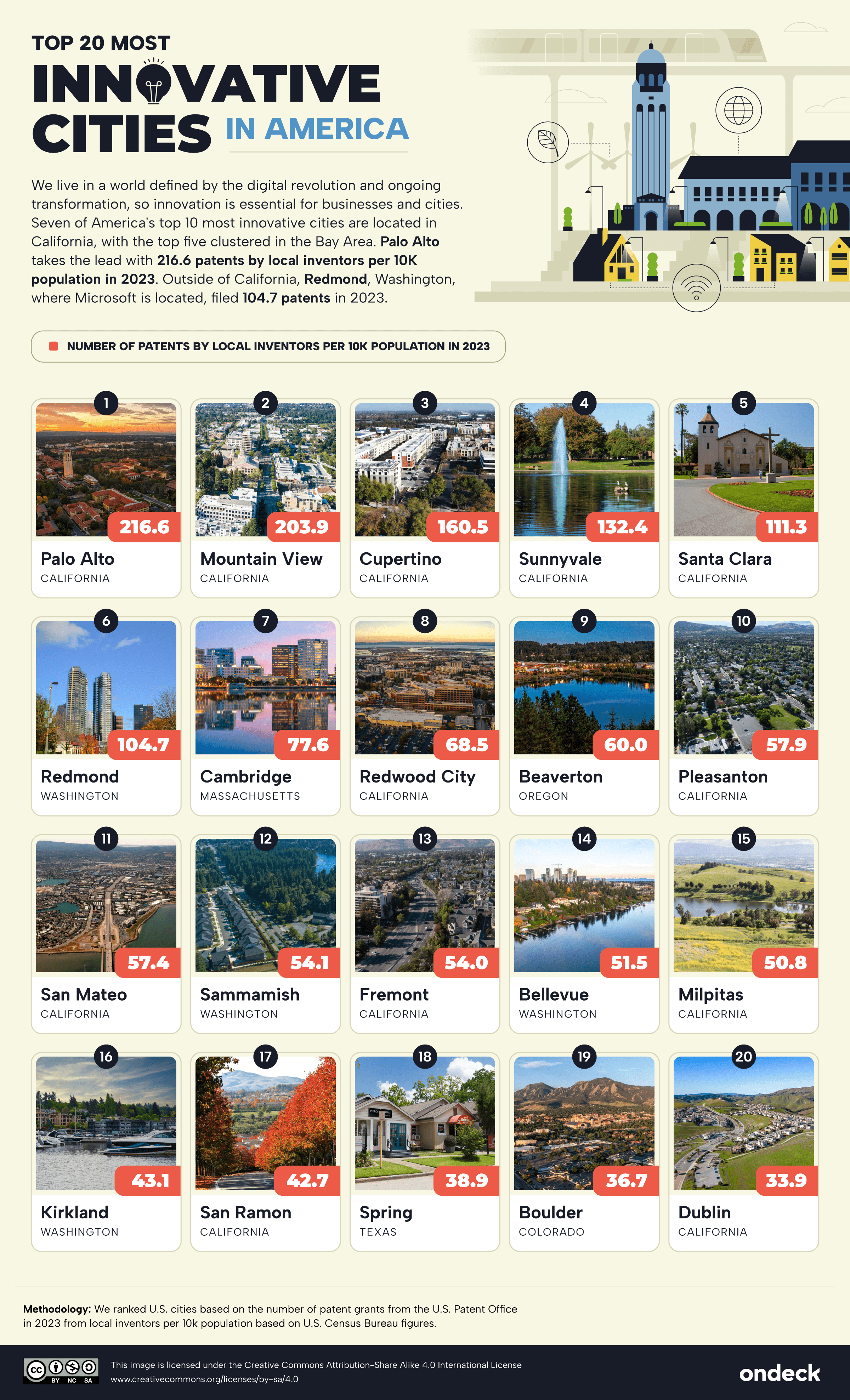Image resolution: width=850 pixels, height=1400 pixels.
Task: Click the Creative Commons license badge
Action: pos(61,1372)
